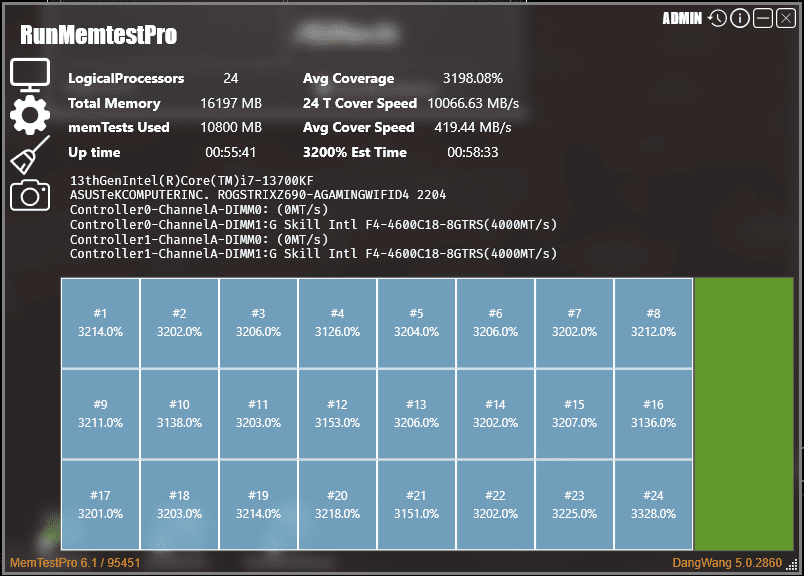Select memtest tile #4 at 3126.0%
Image resolution: width=804 pixels, height=576 pixels.
click(337, 323)
